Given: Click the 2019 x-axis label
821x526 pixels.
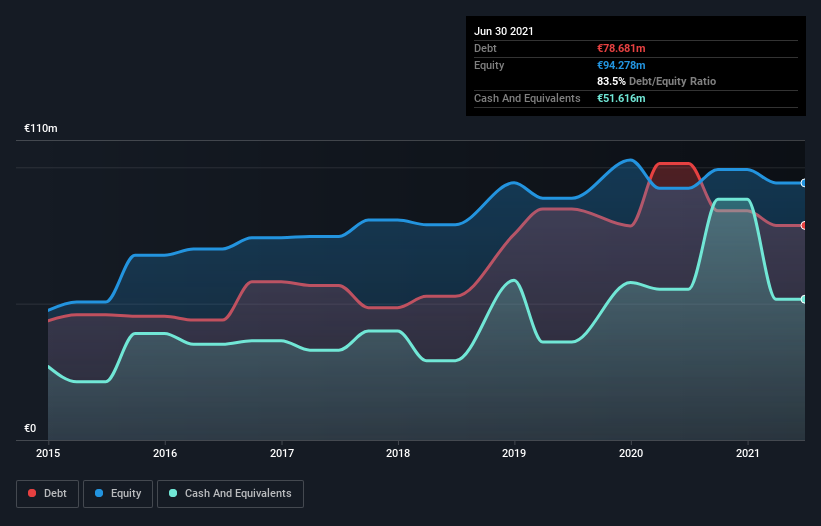Looking at the screenshot, I should tap(514, 453).
